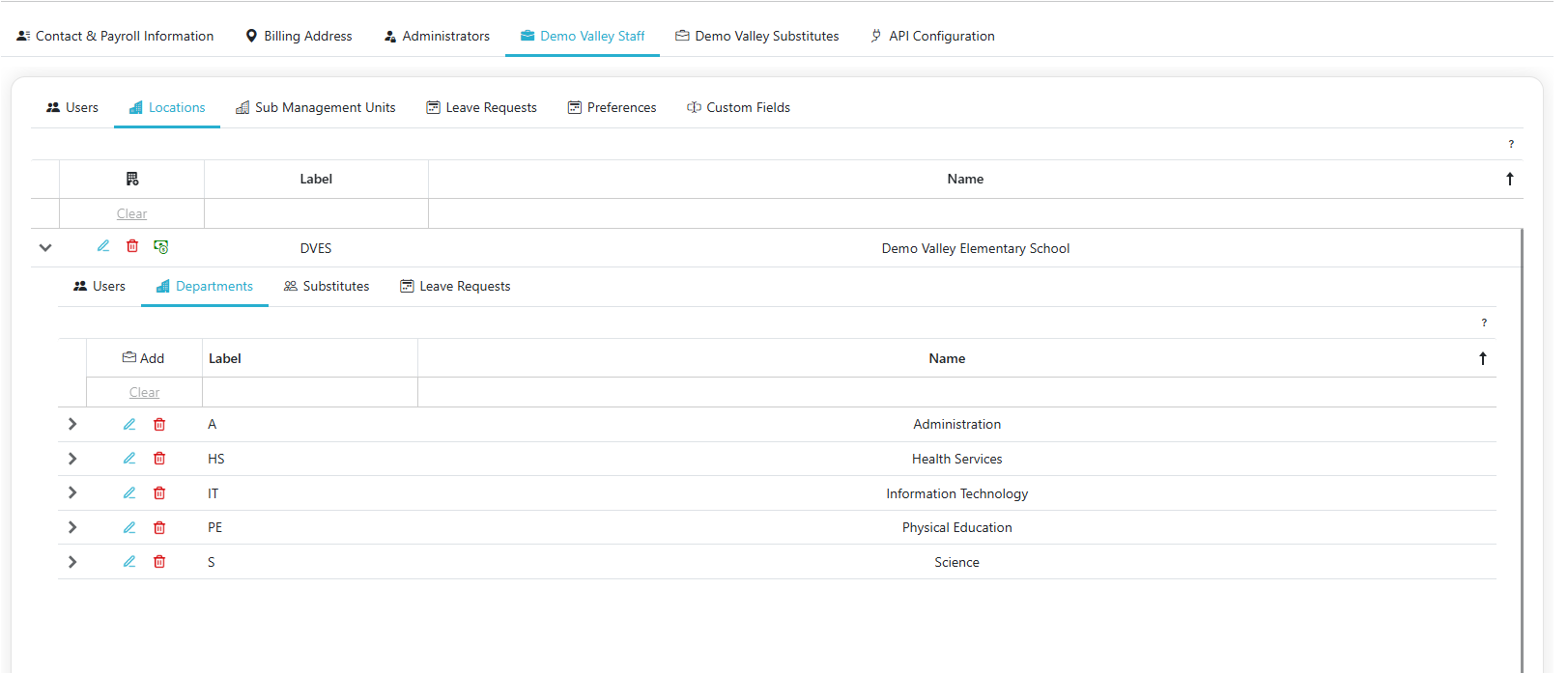Delete the Science department

159,562
